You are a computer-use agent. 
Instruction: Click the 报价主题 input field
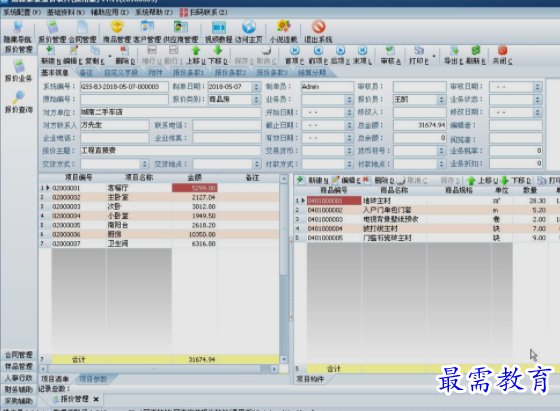click(x=170, y=150)
